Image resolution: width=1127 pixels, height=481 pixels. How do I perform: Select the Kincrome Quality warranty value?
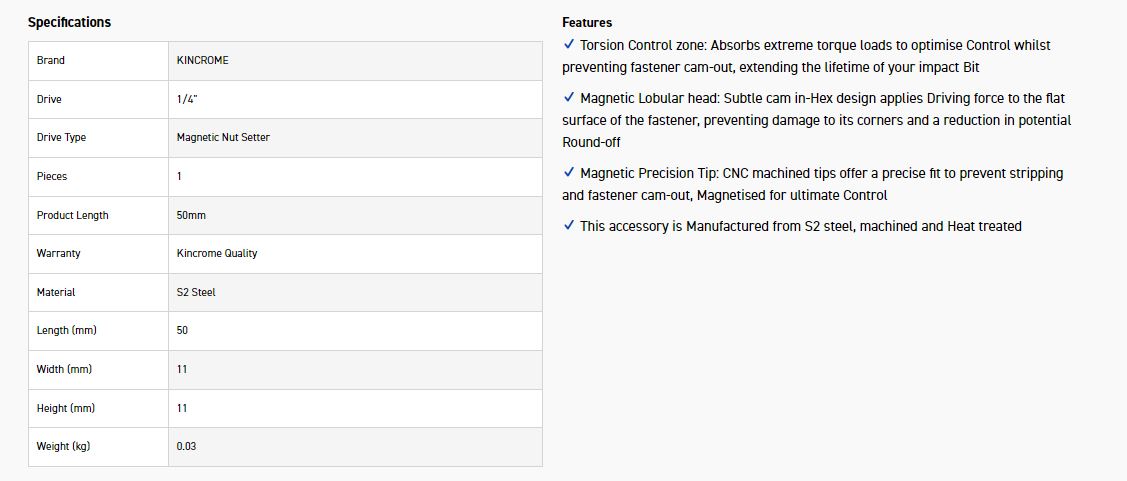(217, 253)
